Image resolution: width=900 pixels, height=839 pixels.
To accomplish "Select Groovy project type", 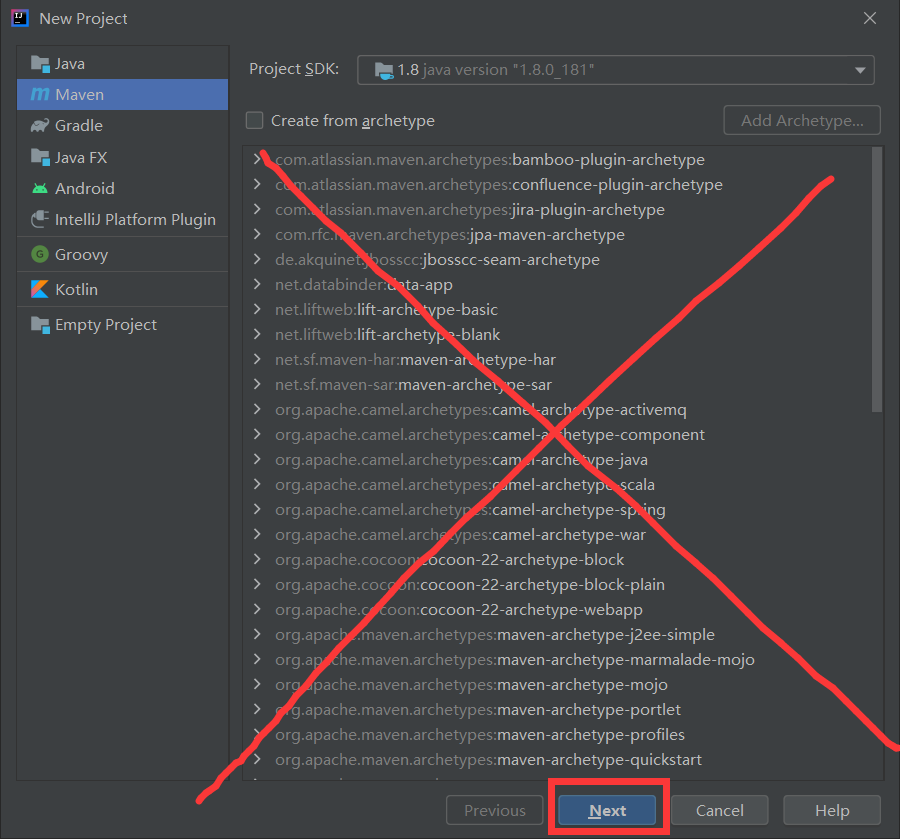I will 122,254.
